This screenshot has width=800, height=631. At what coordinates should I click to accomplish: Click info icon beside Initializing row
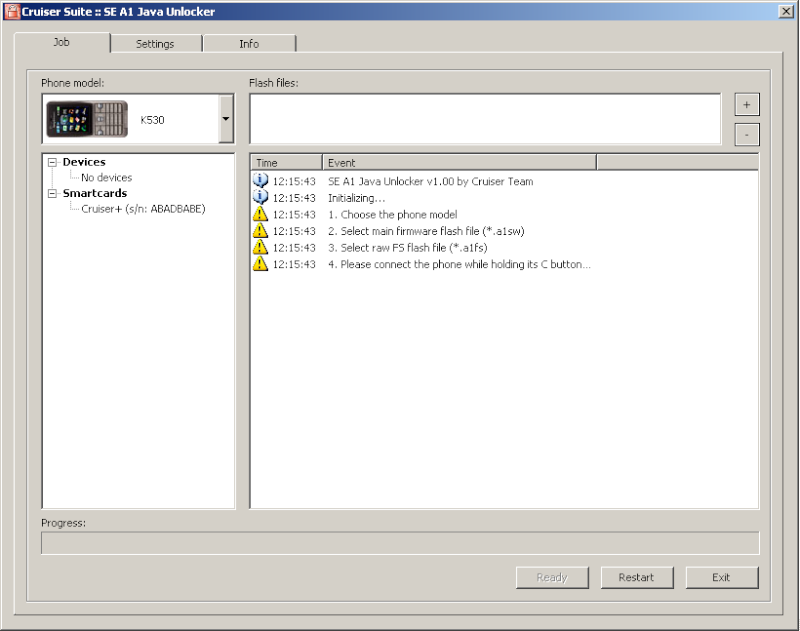pyautogui.click(x=260, y=197)
